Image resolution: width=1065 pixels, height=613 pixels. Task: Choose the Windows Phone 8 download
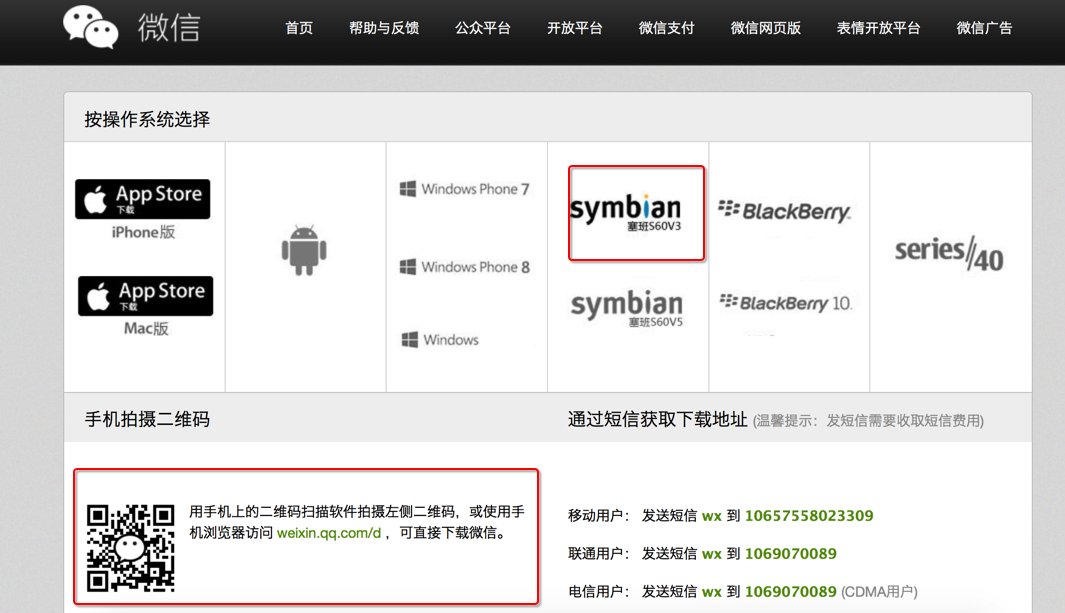click(x=465, y=267)
